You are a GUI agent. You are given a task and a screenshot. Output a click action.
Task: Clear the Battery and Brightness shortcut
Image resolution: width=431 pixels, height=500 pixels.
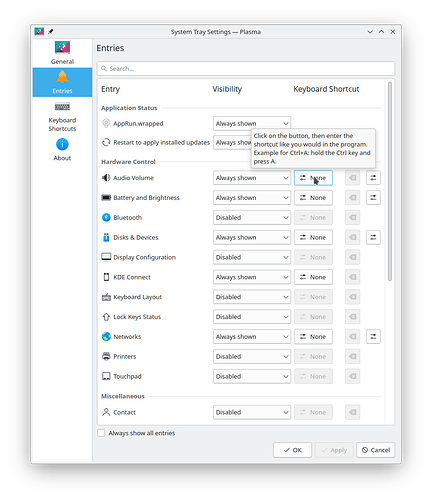[x=352, y=198]
